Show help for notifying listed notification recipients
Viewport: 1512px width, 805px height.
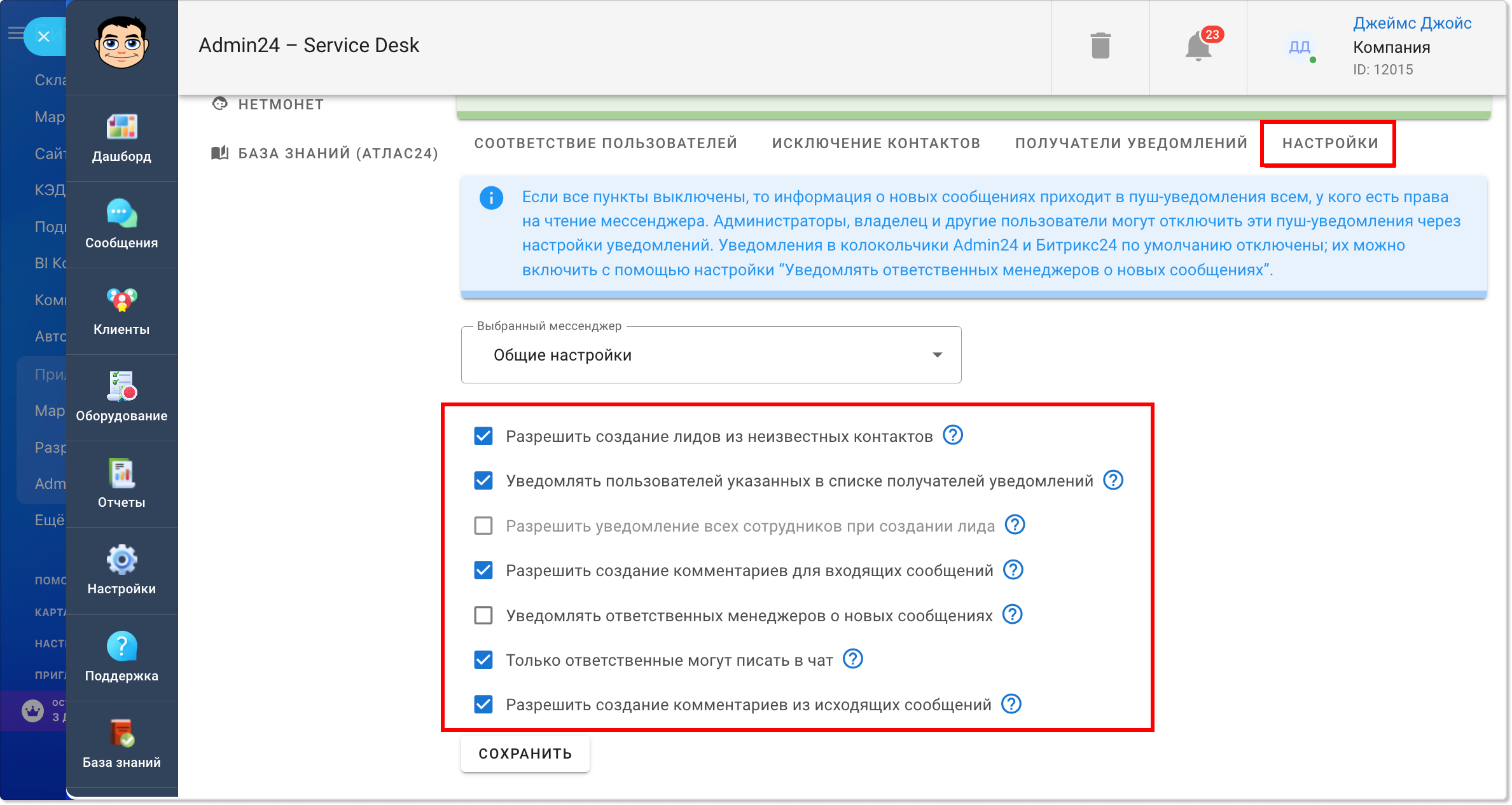click(1113, 480)
